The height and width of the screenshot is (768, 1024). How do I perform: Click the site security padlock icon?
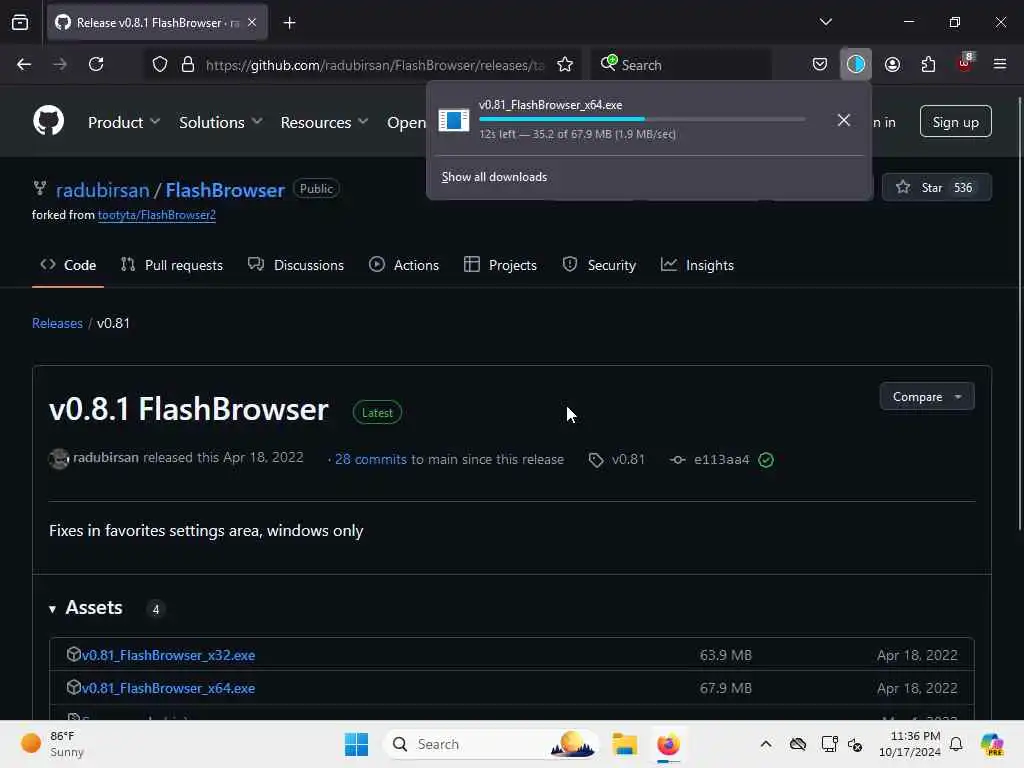pyautogui.click(x=188, y=65)
